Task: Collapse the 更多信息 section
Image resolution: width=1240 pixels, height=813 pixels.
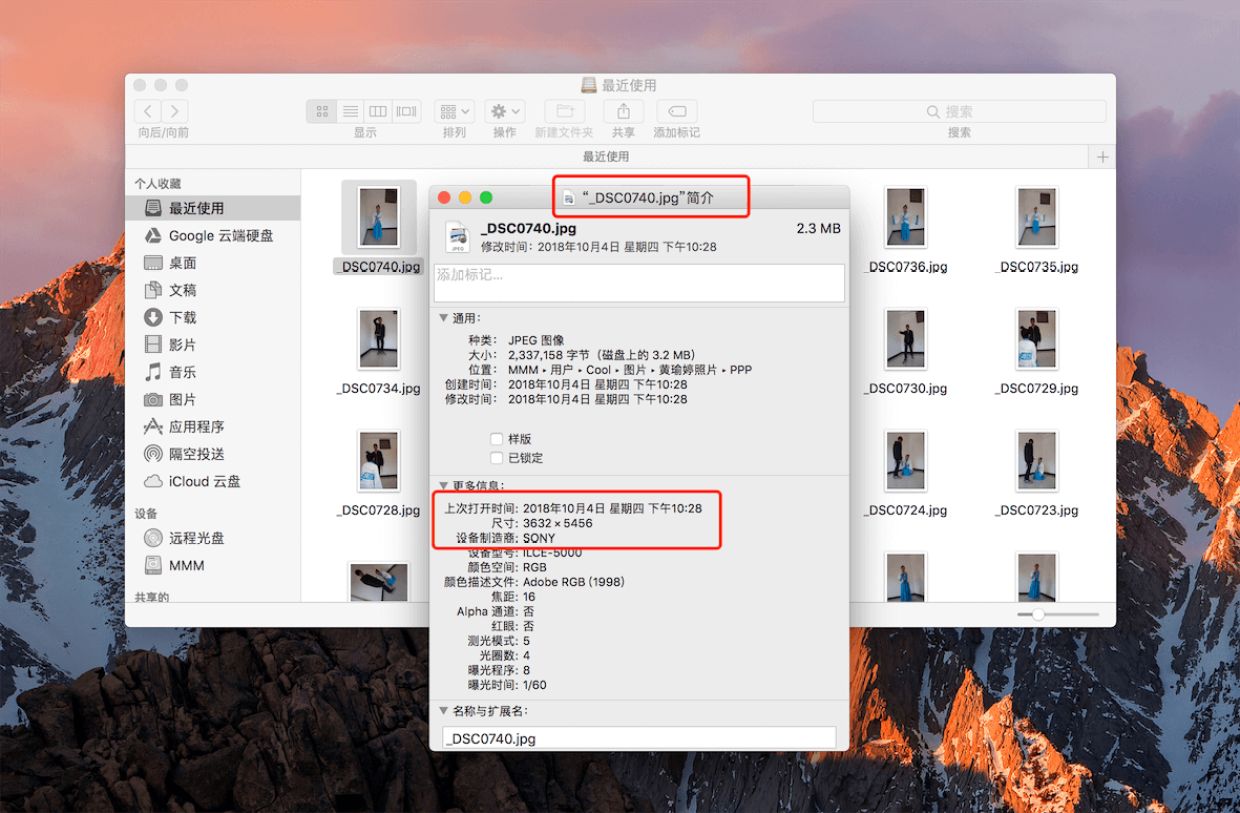Action: point(444,486)
